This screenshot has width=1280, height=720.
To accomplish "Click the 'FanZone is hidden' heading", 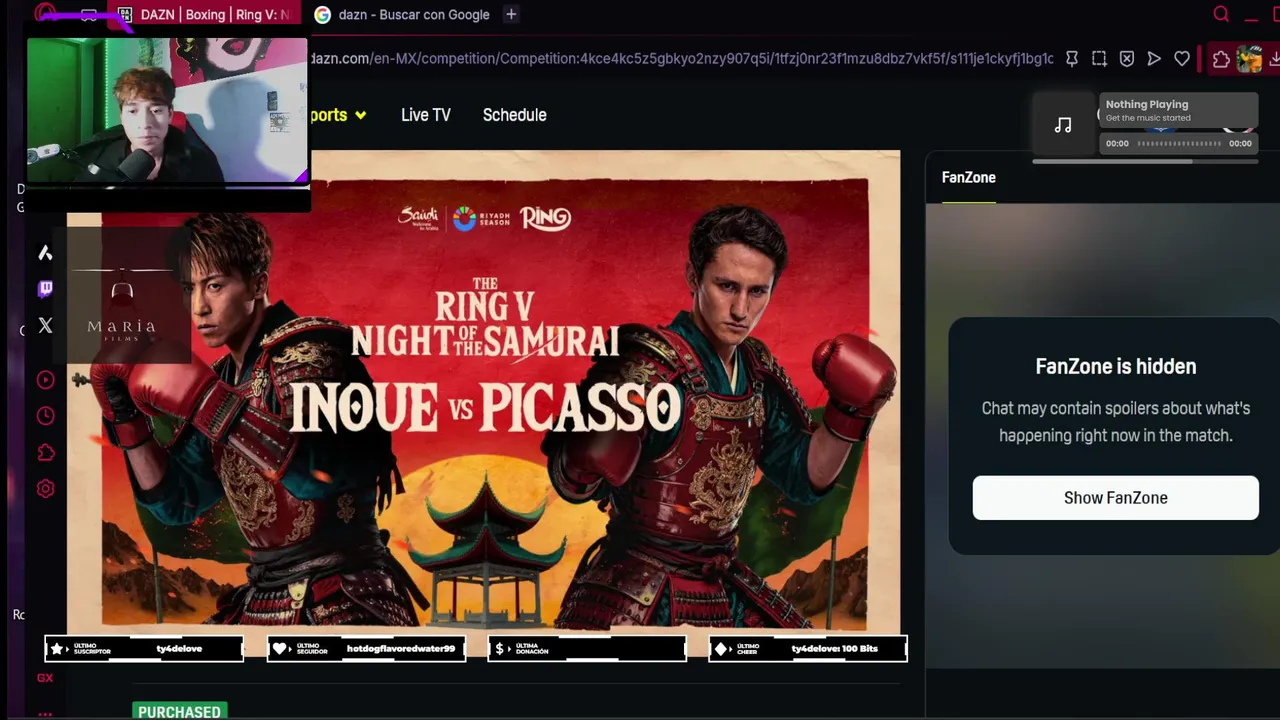I will (1116, 366).
